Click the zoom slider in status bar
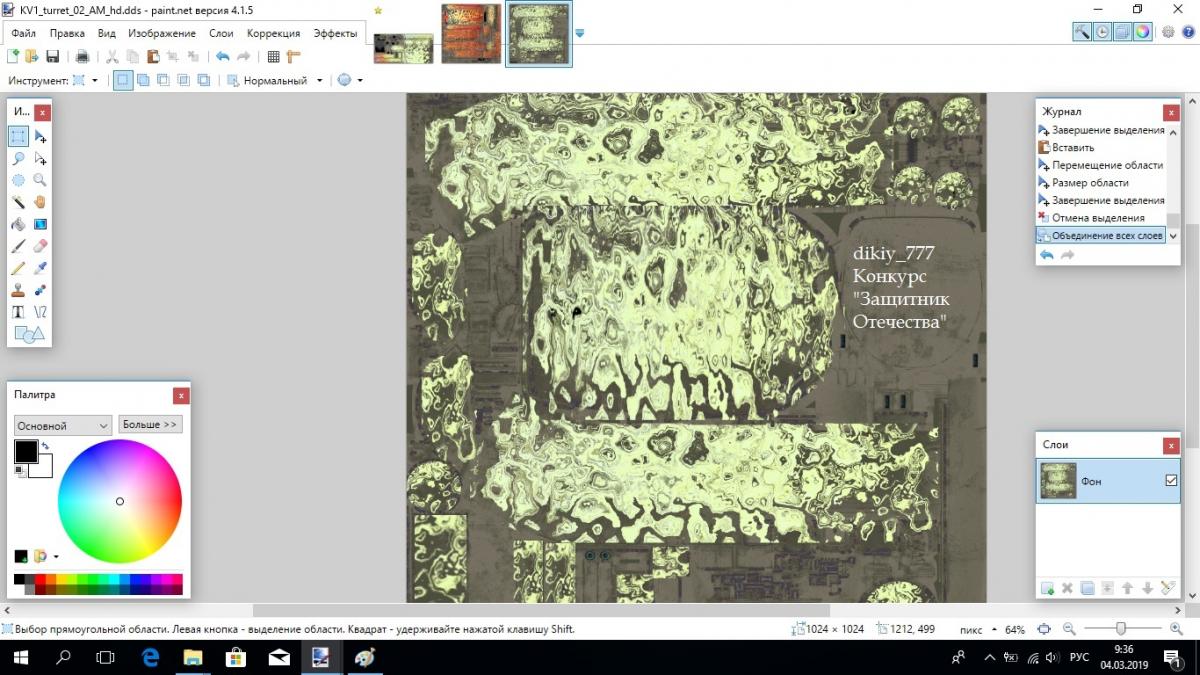This screenshot has height=675, width=1200. (1121, 629)
